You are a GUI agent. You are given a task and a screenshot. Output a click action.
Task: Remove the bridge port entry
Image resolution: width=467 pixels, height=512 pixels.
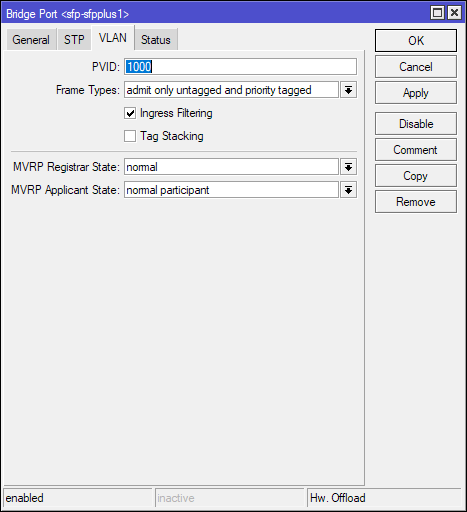pyautogui.click(x=416, y=202)
